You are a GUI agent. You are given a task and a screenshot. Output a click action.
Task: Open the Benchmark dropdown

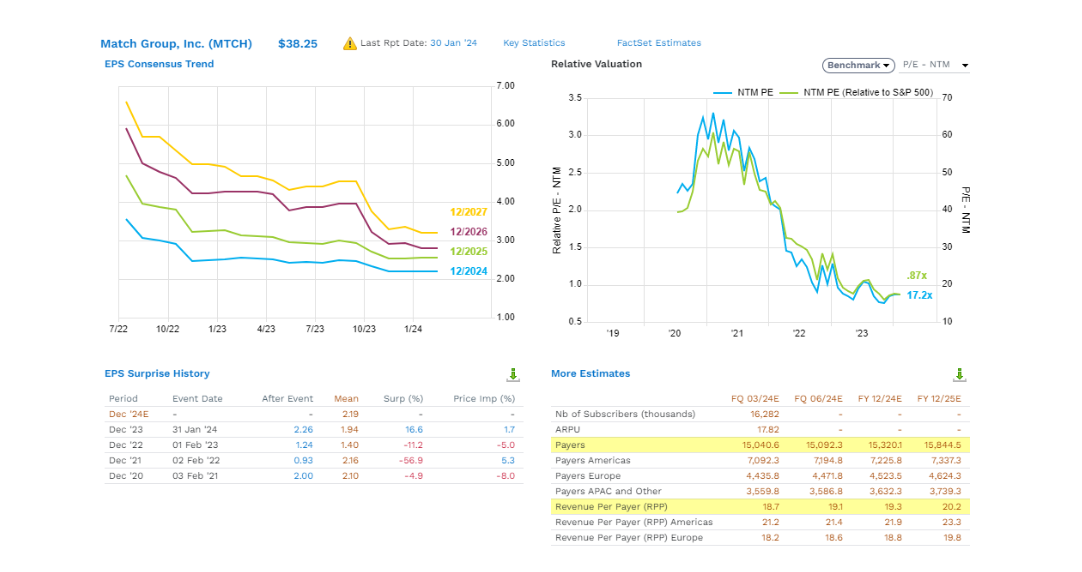tap(858, 65)
